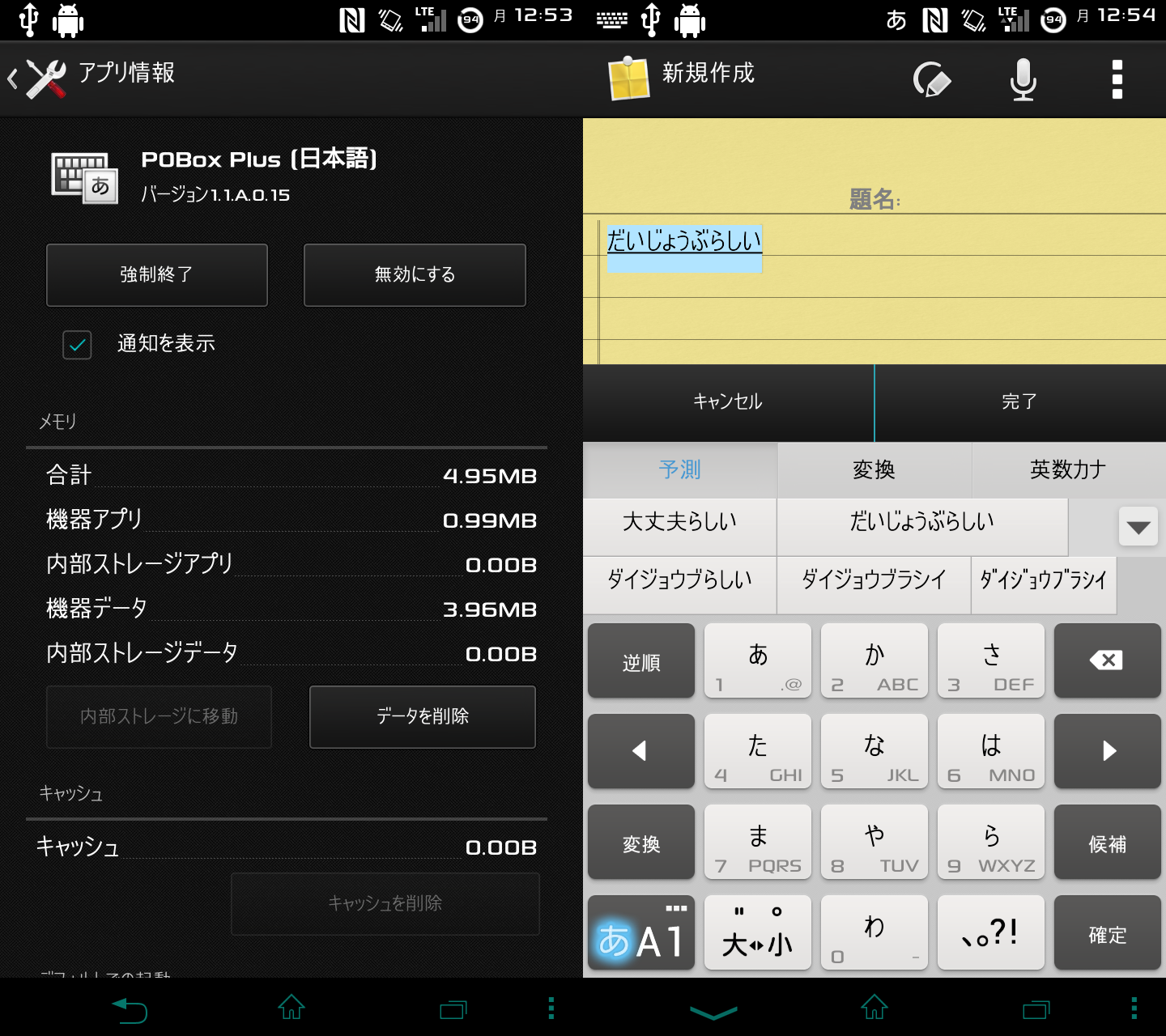The image size is (1166, 1036).
Task: Tap the 題名 title field
Action: click(874, 198)
